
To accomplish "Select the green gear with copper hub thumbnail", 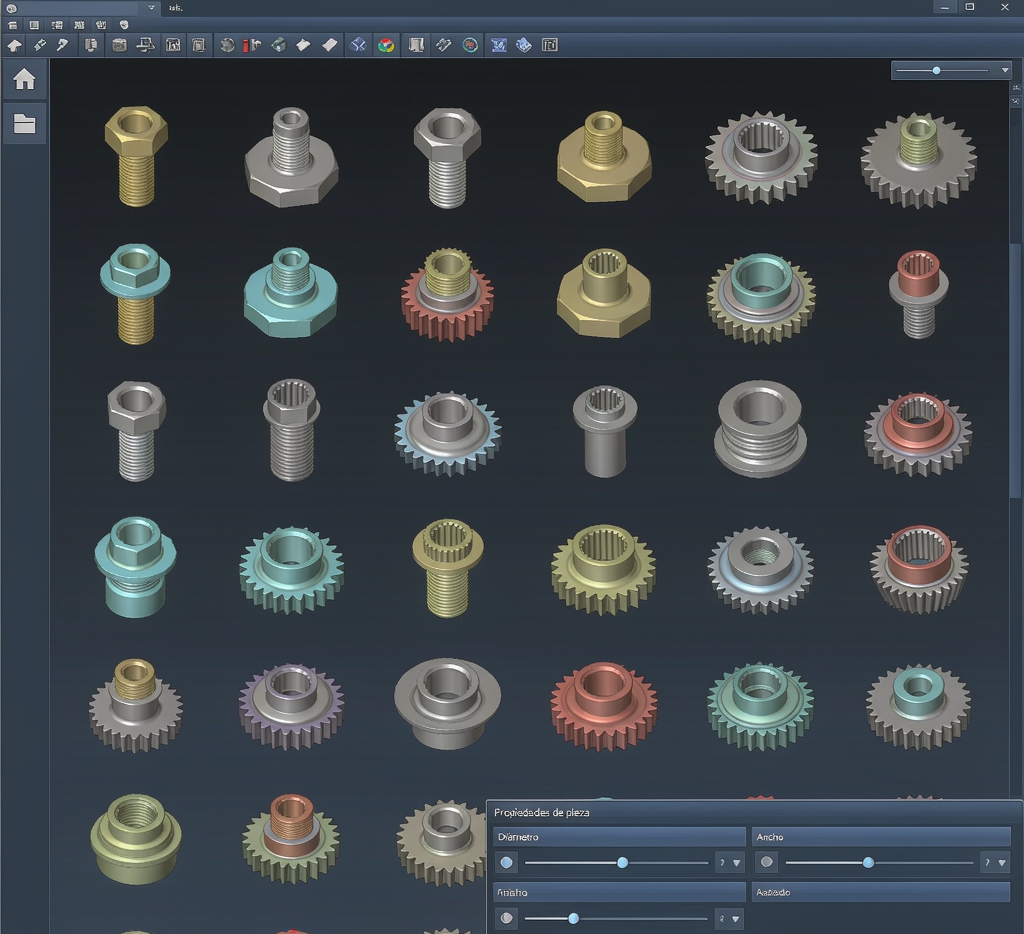I will tap(291, 838).
